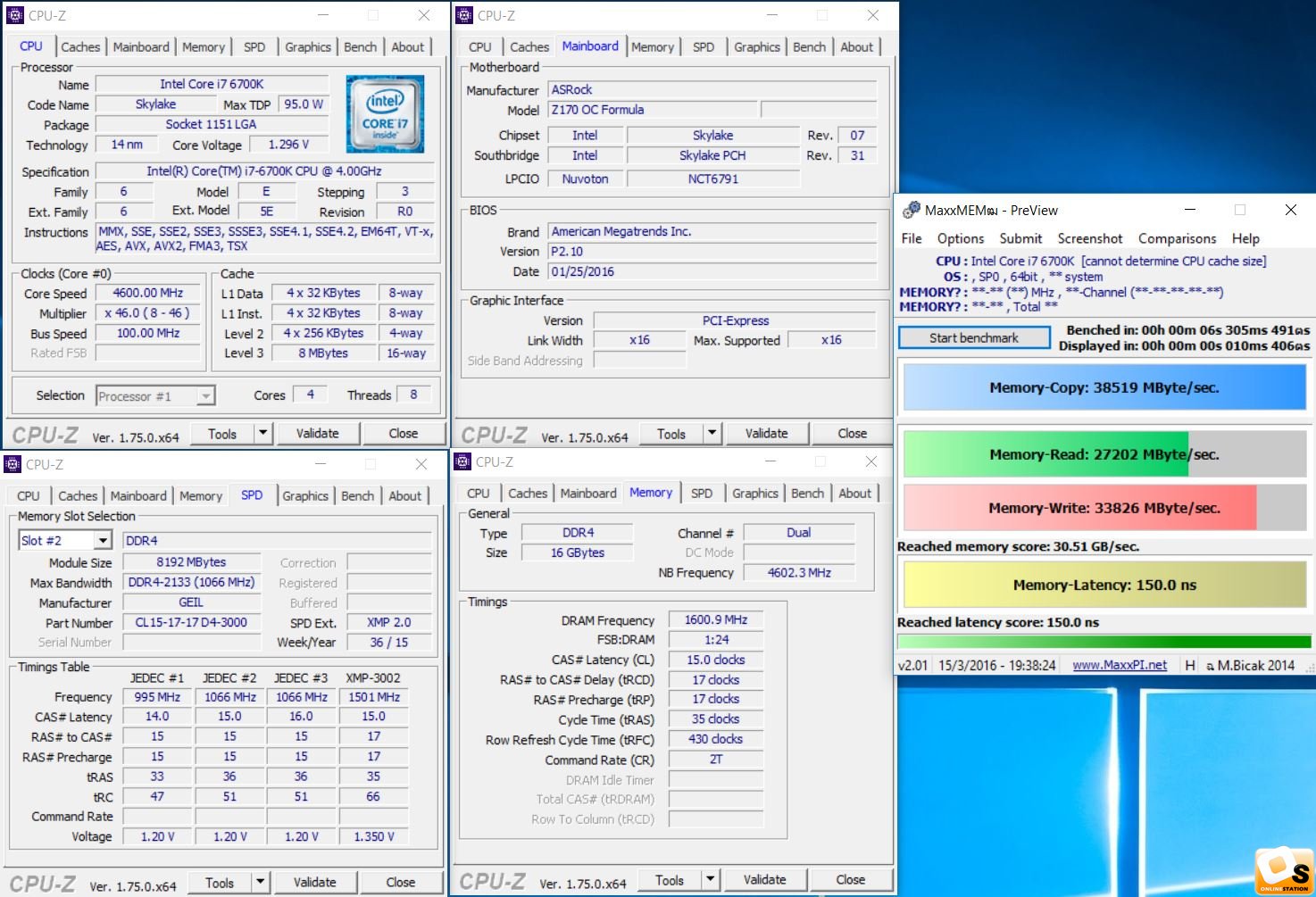
Task: Click the Z170 OC Formula model field
Action: click(653, 110)
